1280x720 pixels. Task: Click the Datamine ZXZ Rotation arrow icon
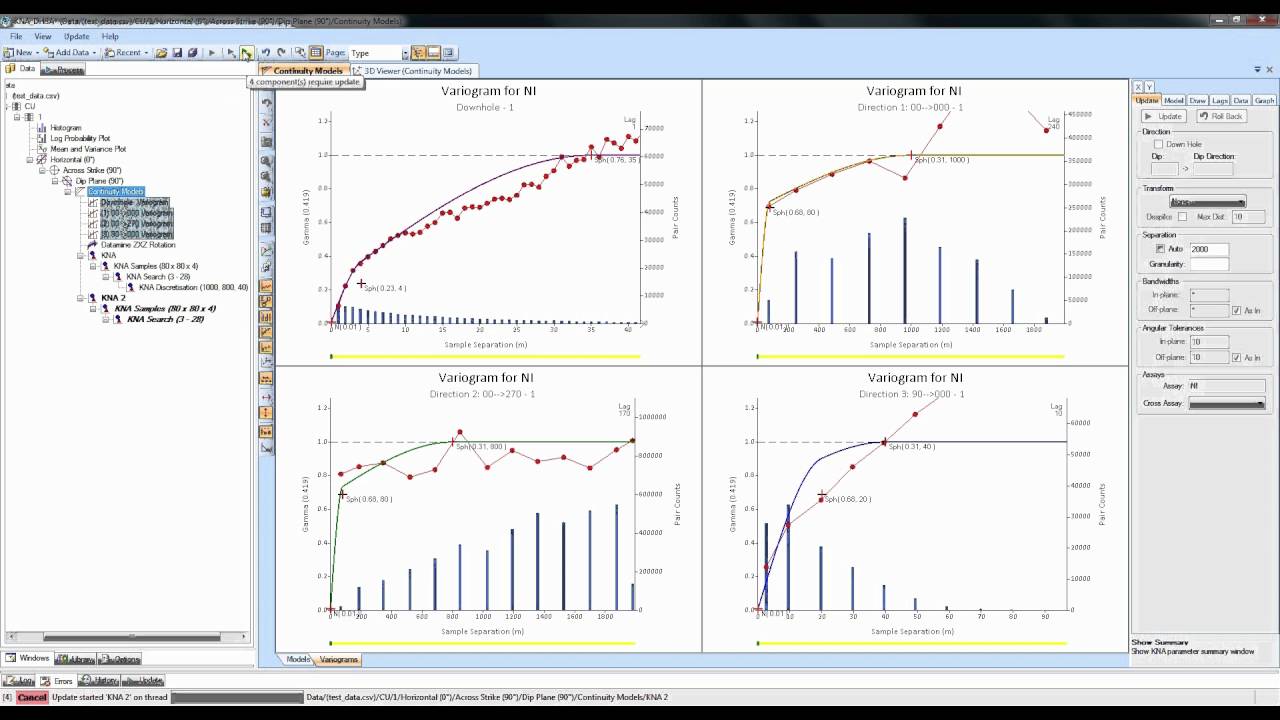(92, 244)
